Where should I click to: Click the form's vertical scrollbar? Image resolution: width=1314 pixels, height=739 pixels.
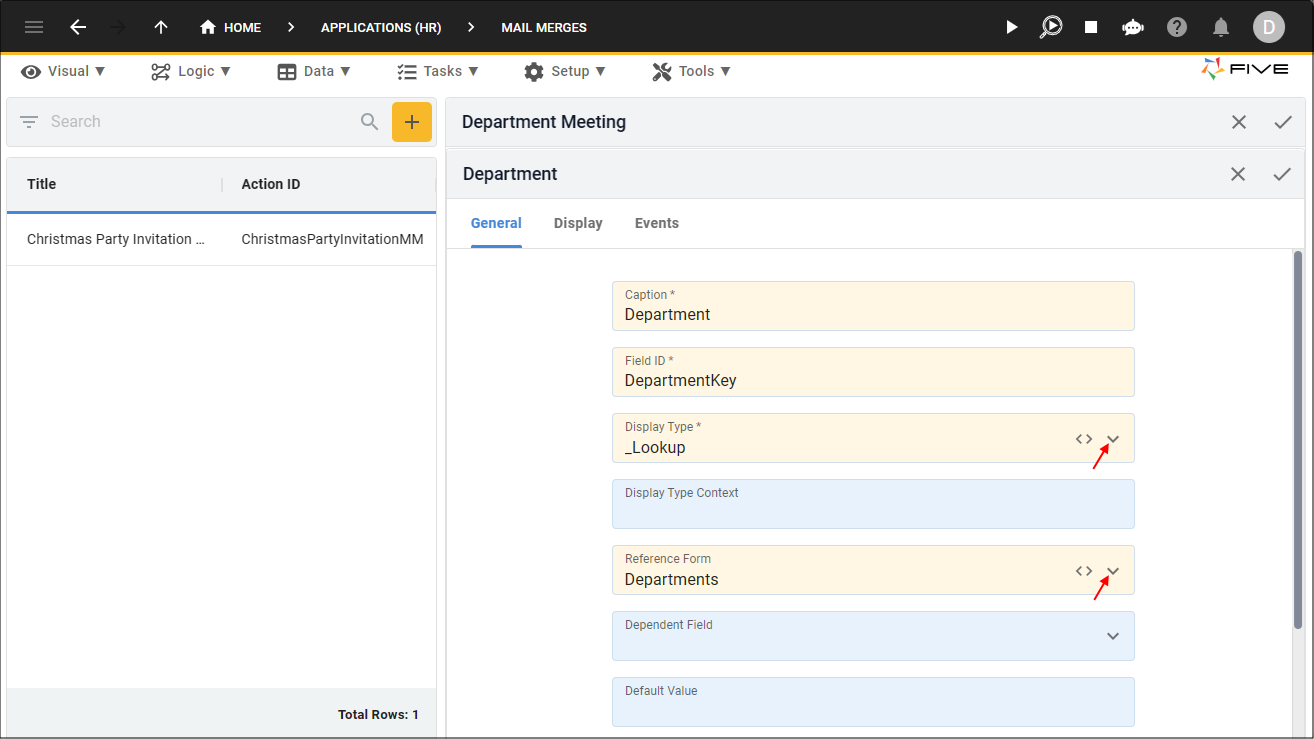(1298, 440)
